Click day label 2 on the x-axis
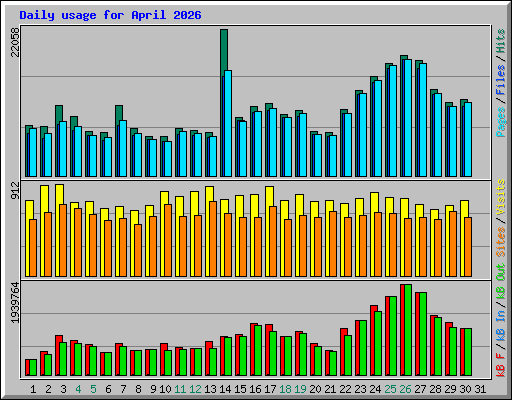 click(x=48, y=389)
